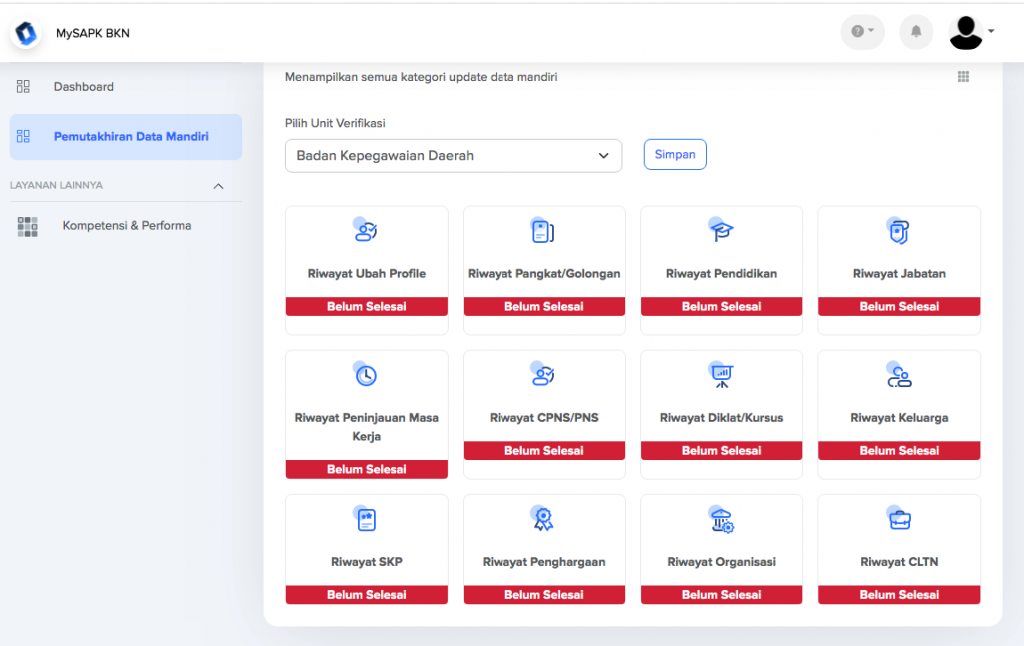Click Belum Selesai under Riwayat Diklat/Kursus

(x=721, y=451)
